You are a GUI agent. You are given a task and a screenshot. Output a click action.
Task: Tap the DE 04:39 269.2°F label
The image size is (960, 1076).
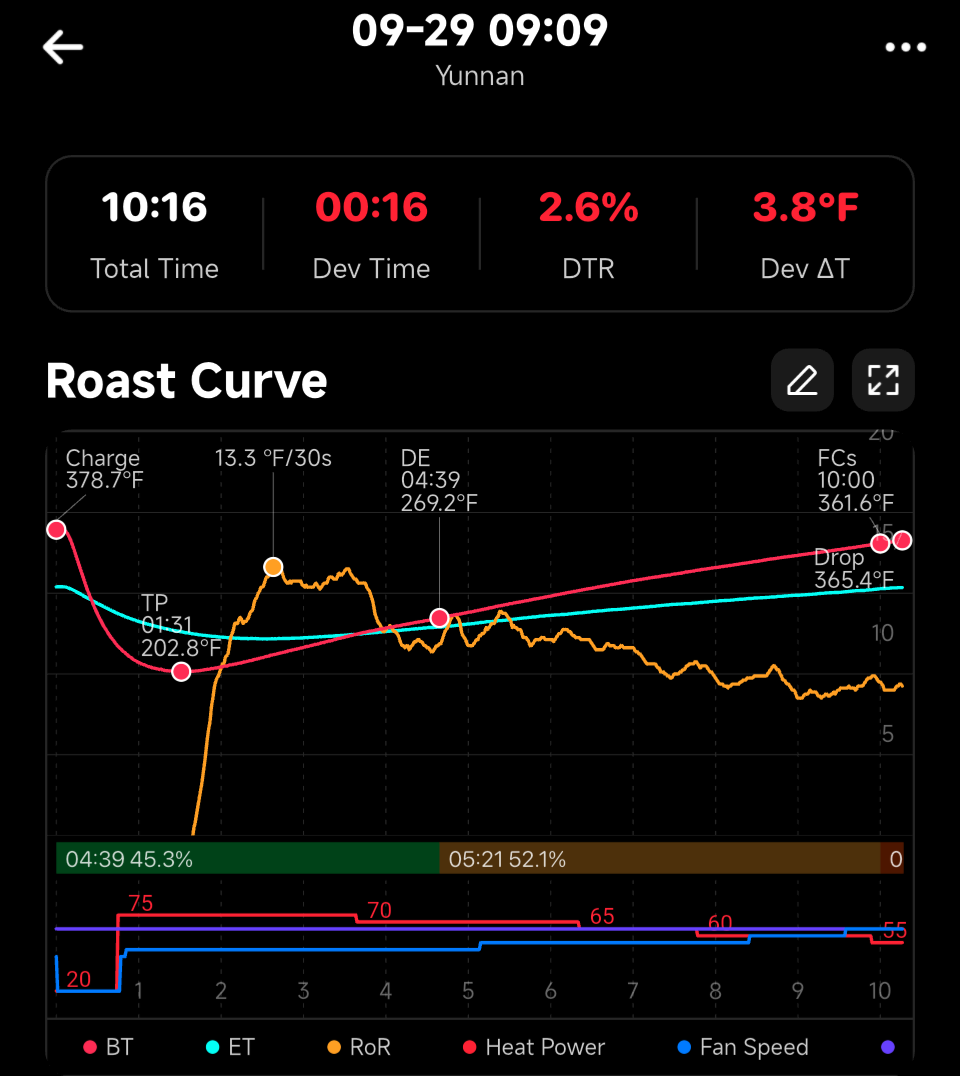(439, 480)
